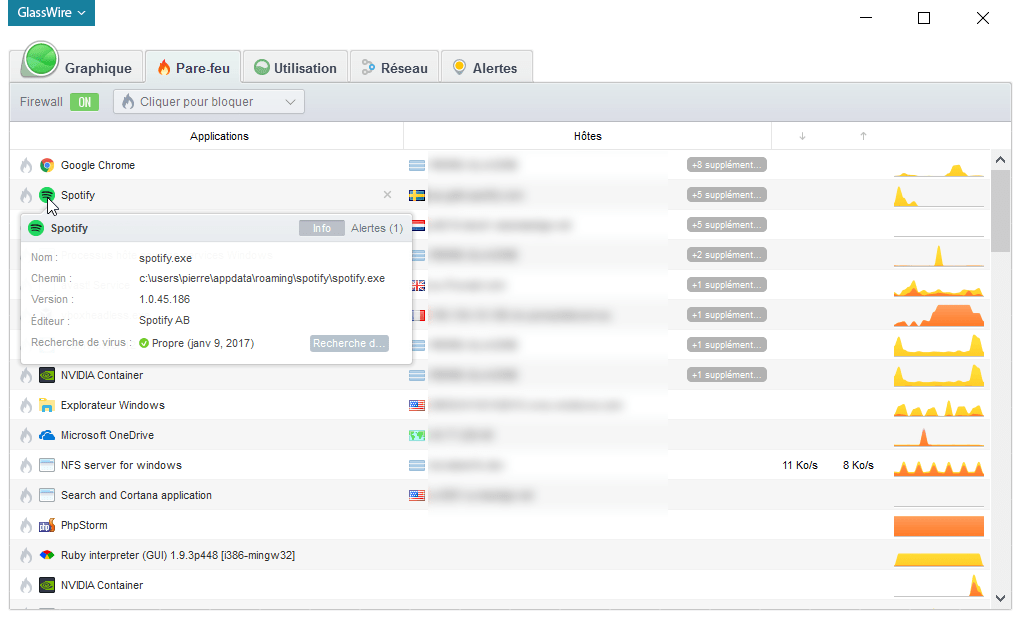
Task: Click Swedish flag on Spotify host
Action: click(x=417, y=195)
